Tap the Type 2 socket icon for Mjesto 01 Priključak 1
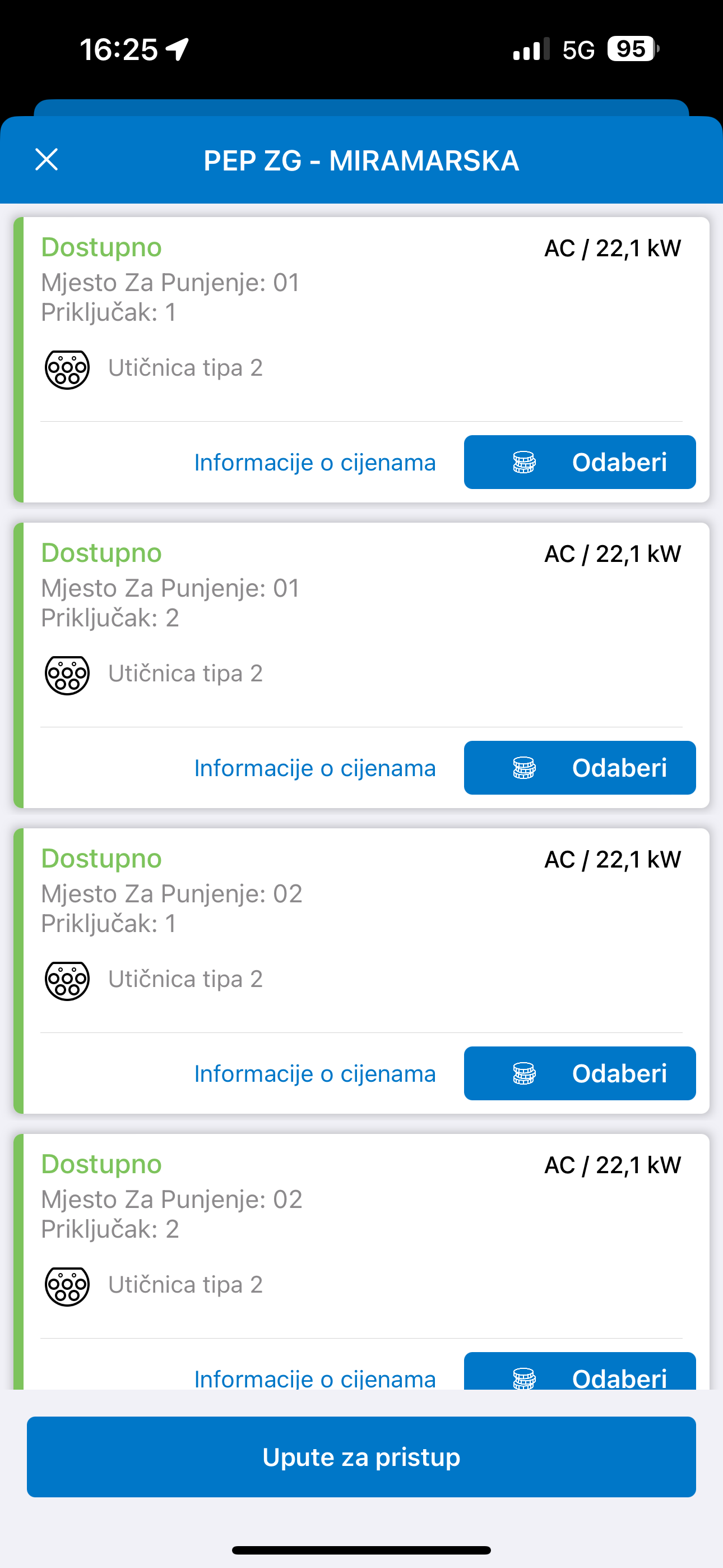Viewport: 723px width, 1568px height. (68, 369)
